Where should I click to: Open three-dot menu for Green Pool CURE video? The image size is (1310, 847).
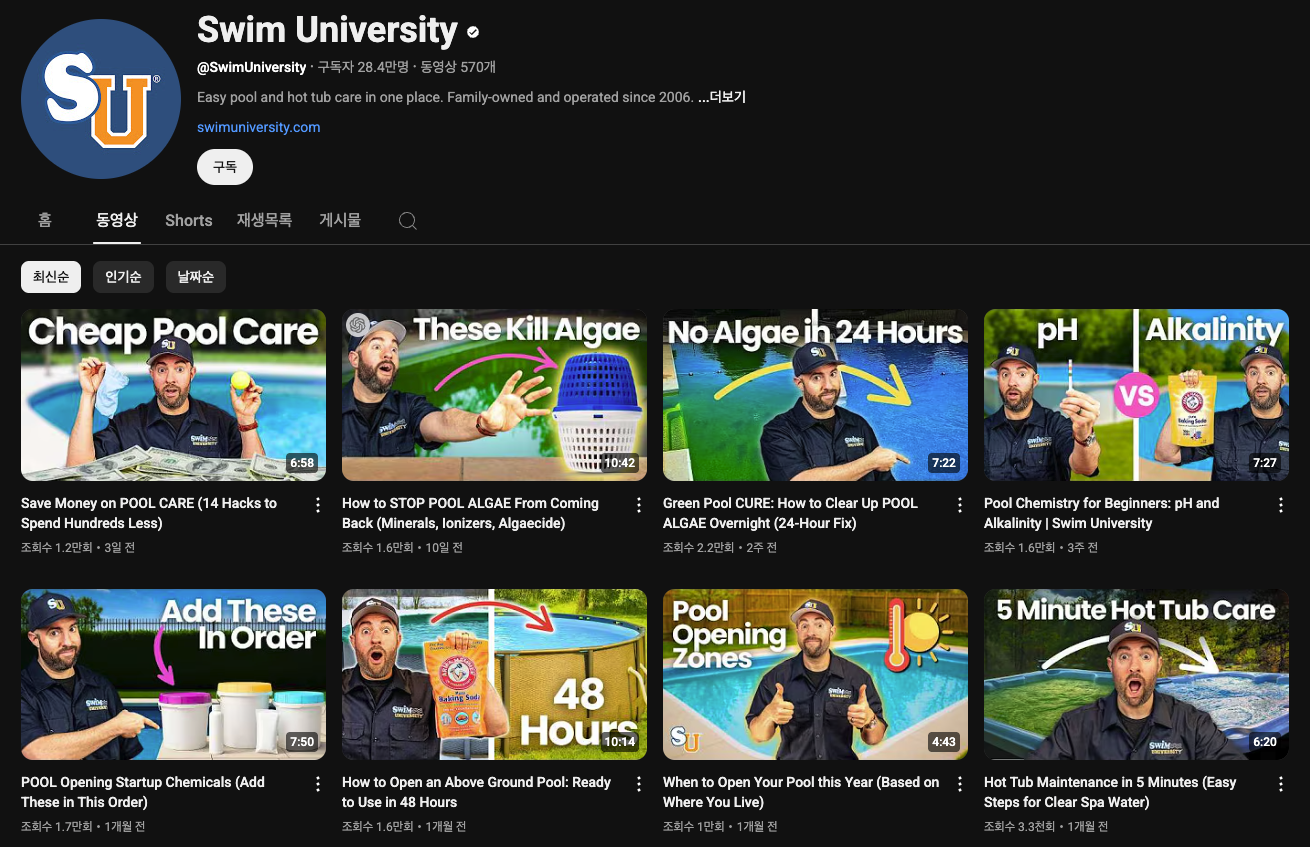point(960,505)
